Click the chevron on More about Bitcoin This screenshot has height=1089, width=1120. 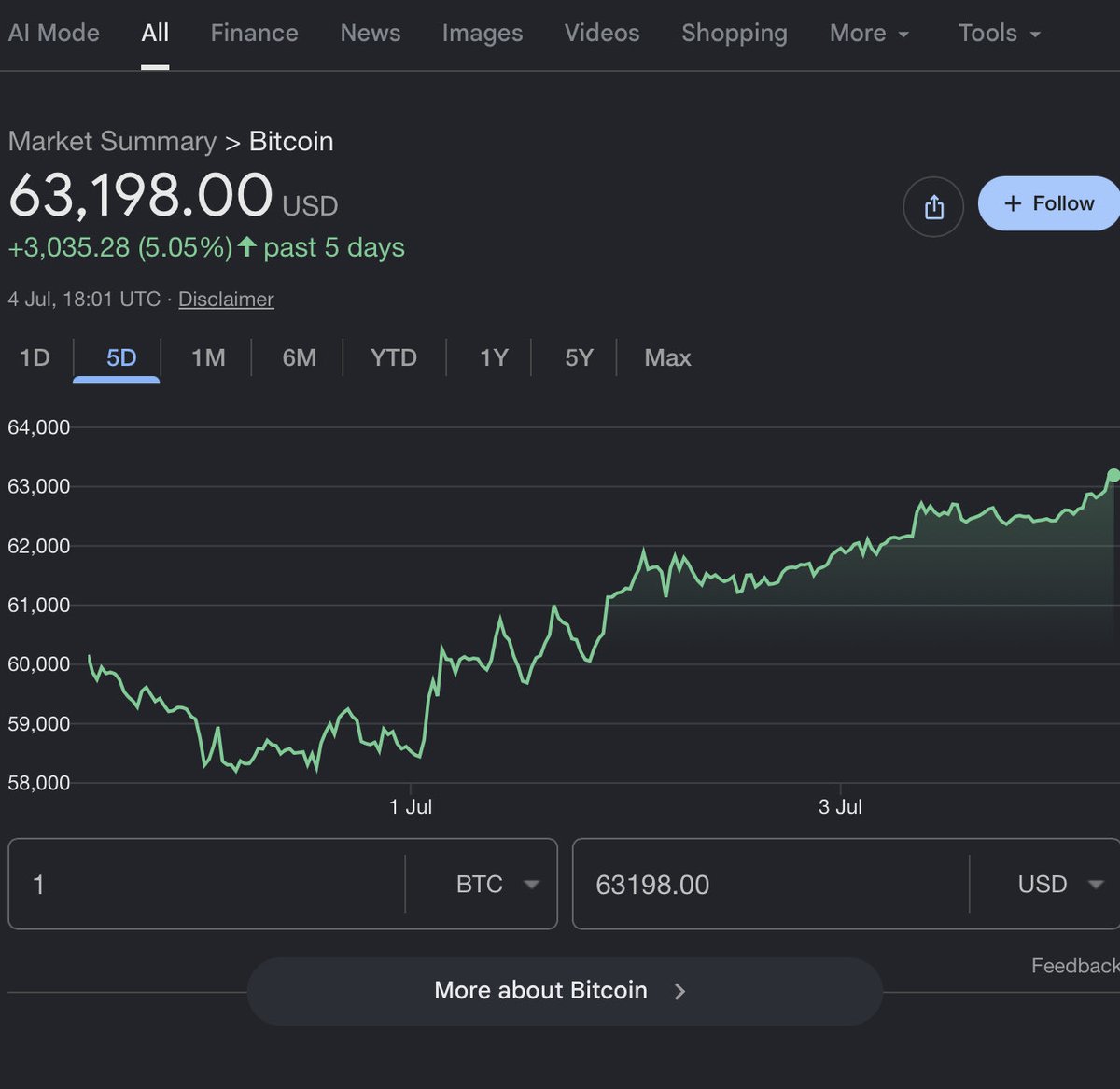[x=679, y=991]
